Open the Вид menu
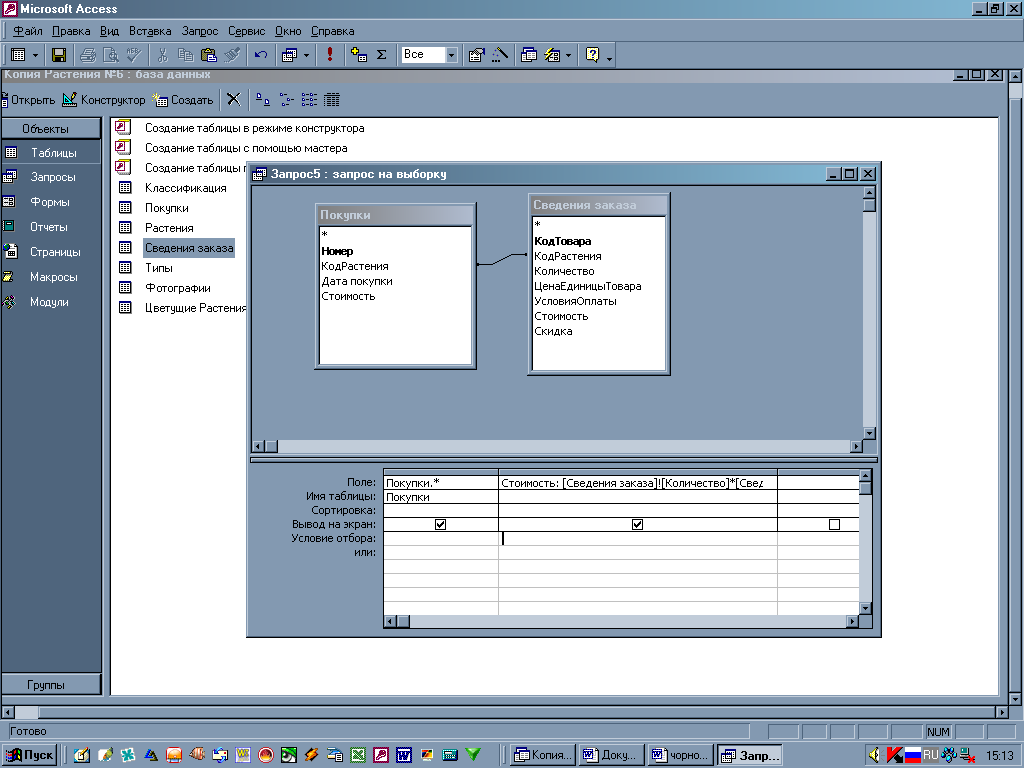 coord(109,31)
